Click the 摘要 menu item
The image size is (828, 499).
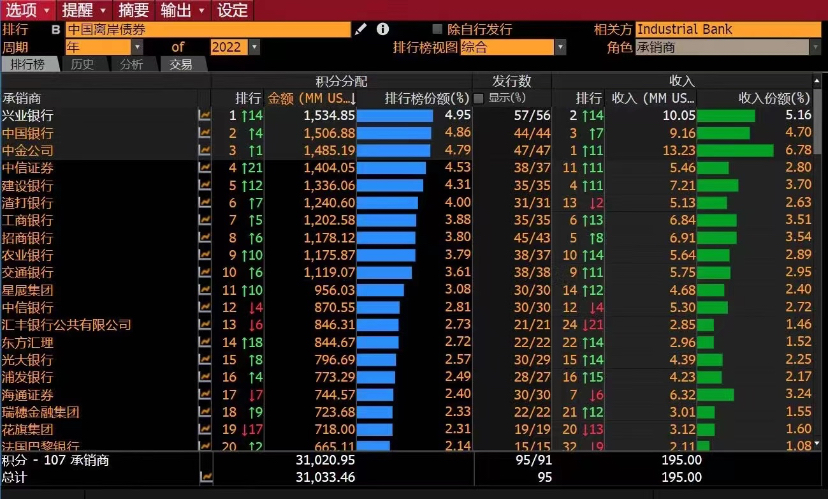point(133,10)
